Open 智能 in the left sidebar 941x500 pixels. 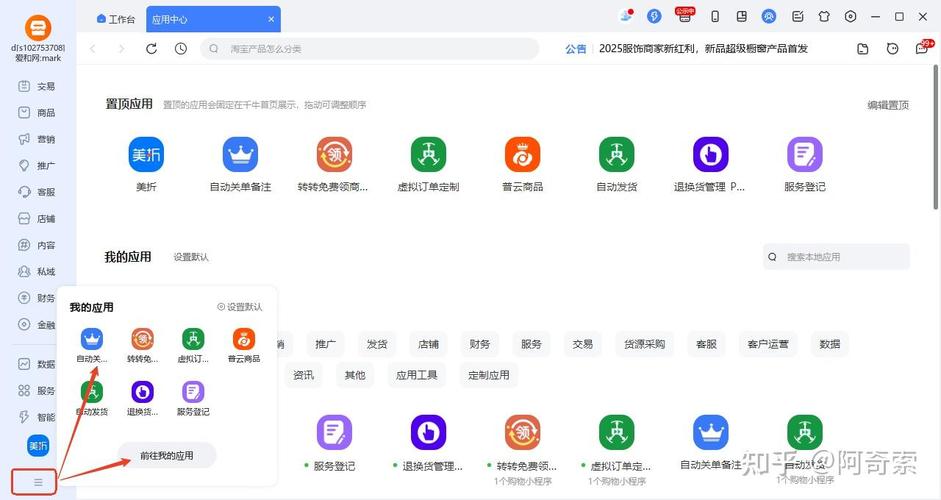point(37,417)
